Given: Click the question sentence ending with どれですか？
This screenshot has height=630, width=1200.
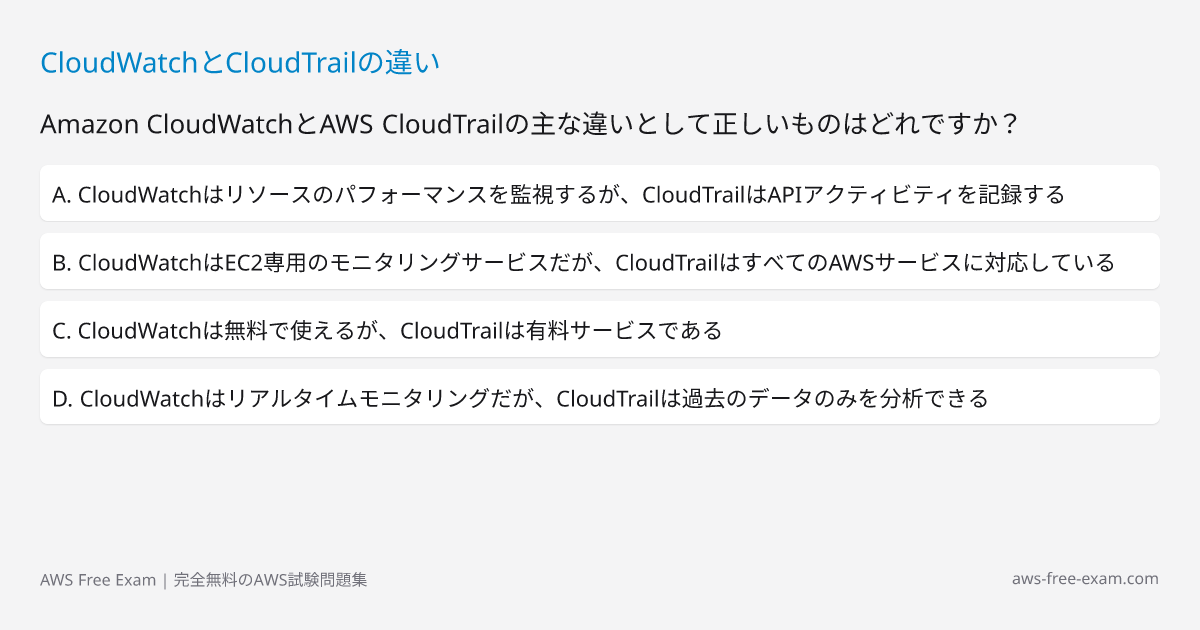Looking at the screenshot, I should (x=530, y=124).
